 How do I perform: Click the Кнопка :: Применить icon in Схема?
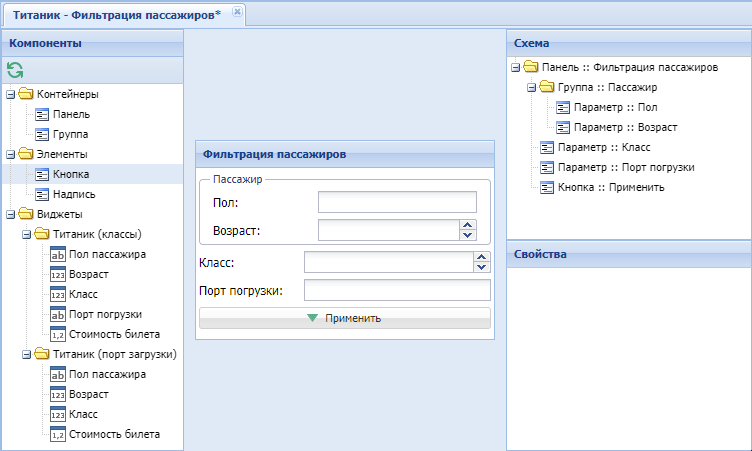click(x=547, y=187)
